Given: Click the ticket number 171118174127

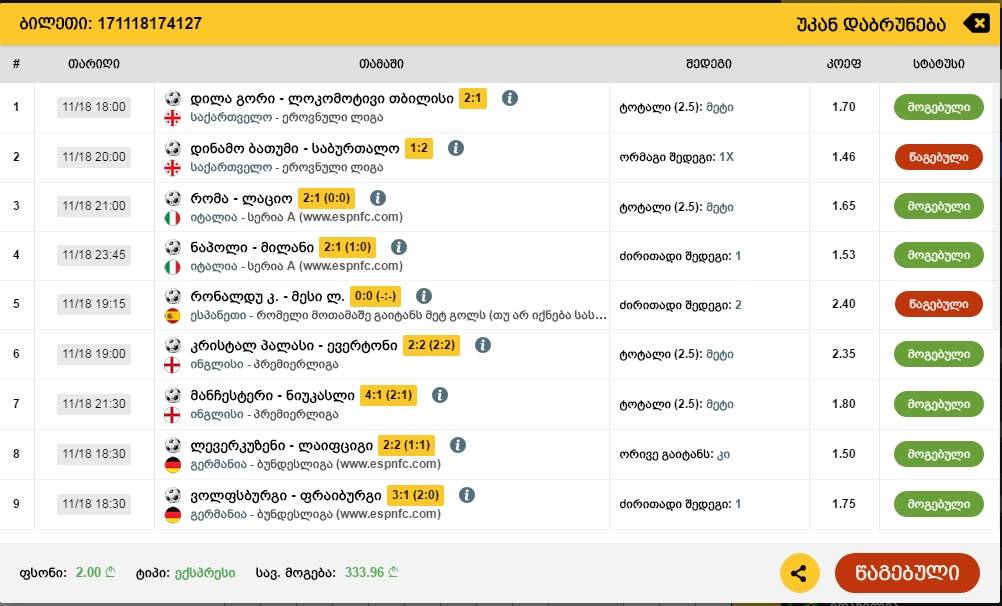Looking at the screenshot, I should coord(150,24).
